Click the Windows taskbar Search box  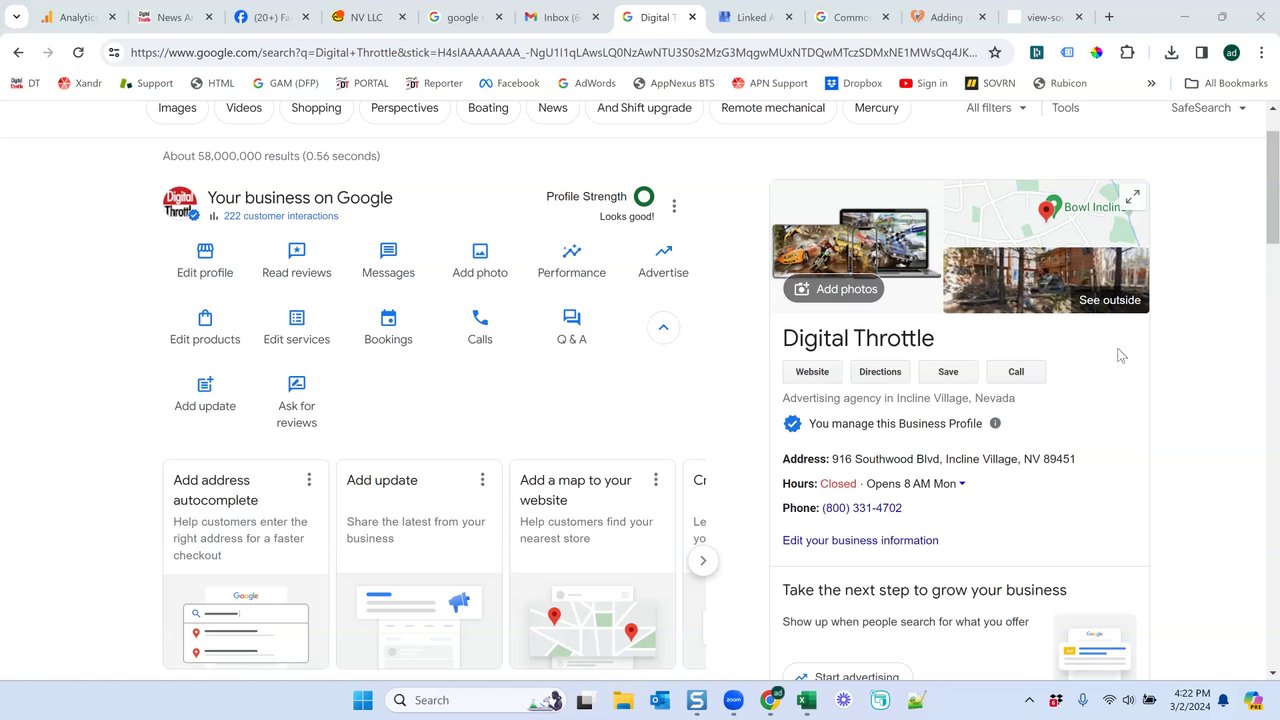point(476,700)
